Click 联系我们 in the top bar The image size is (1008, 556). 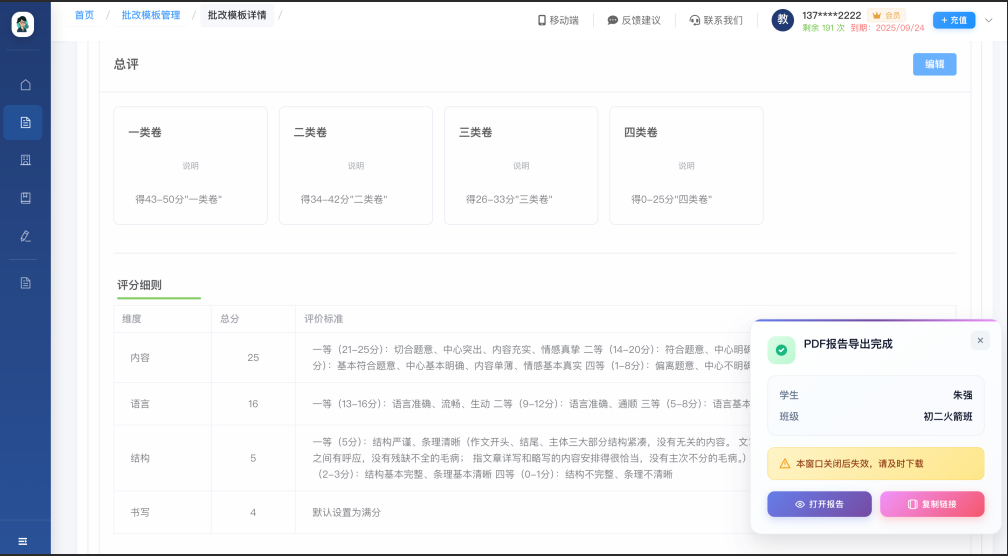pos(716,20)
